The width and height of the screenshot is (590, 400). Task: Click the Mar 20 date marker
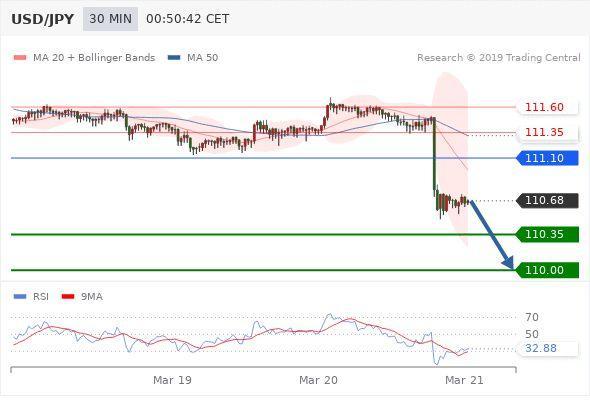(318, 380)
